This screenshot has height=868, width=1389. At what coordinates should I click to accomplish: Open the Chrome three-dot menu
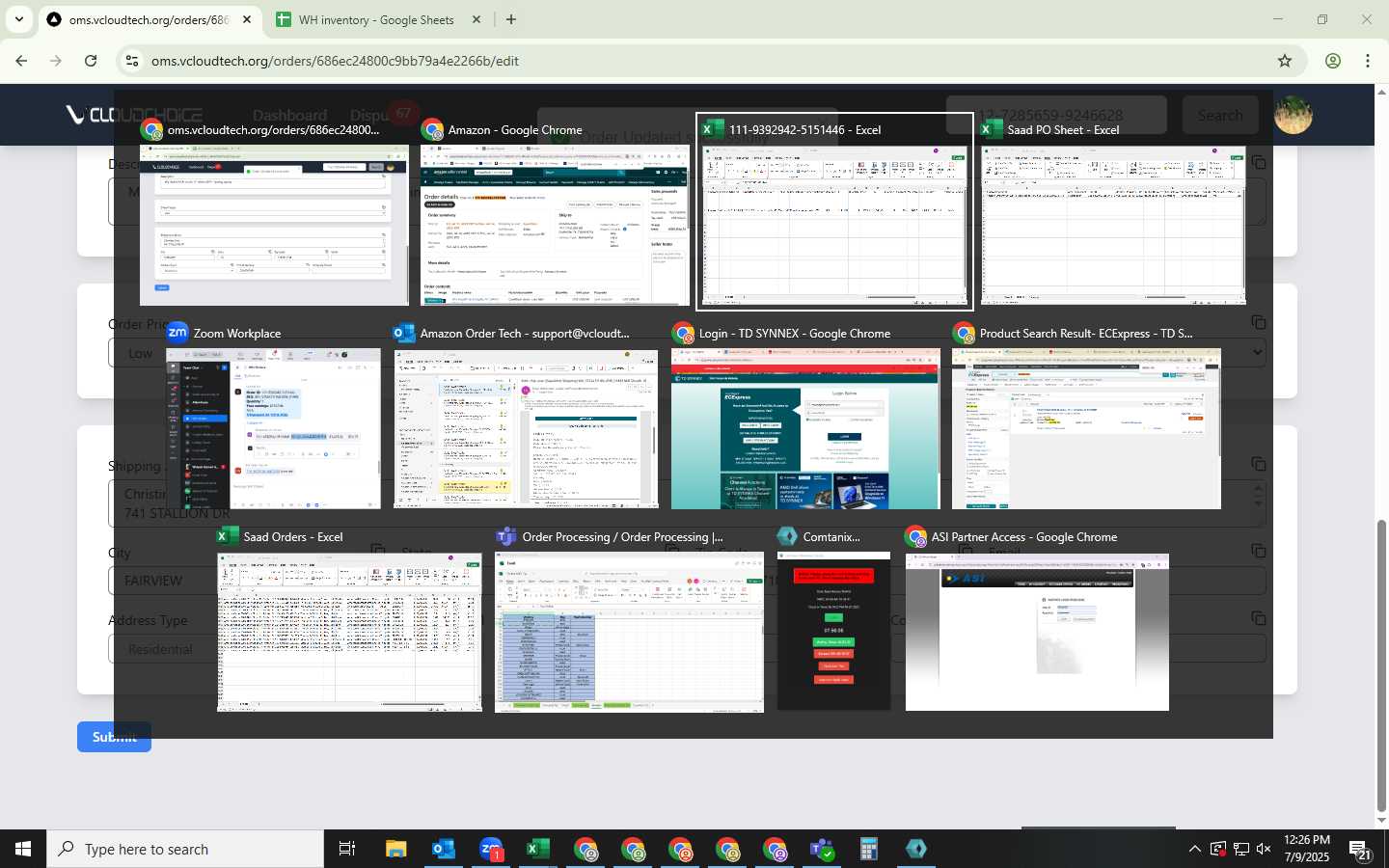coord(1368,61)
